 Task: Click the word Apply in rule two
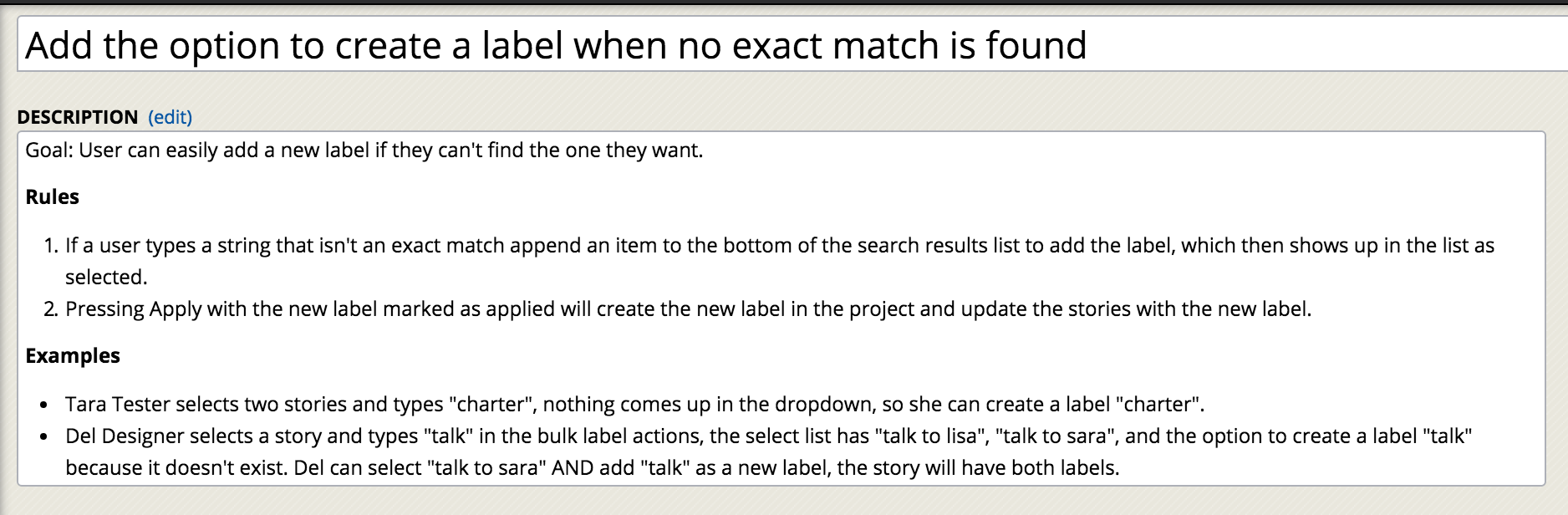coord(176,310)
